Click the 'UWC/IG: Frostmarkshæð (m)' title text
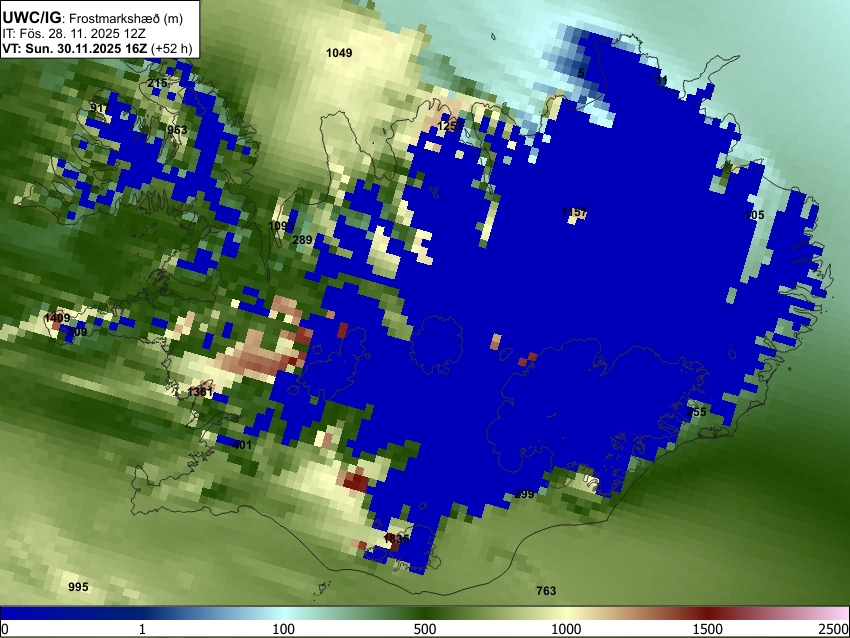 point(93,18)
